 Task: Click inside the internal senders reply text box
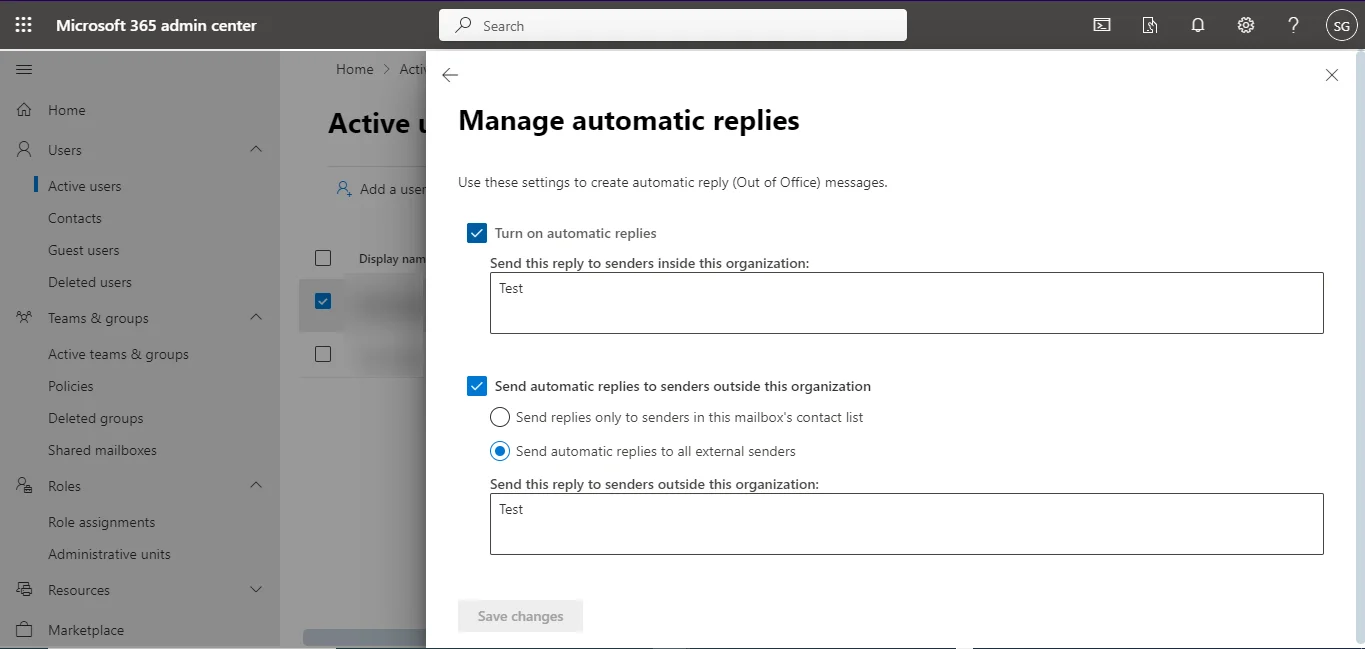click(907, 303)
